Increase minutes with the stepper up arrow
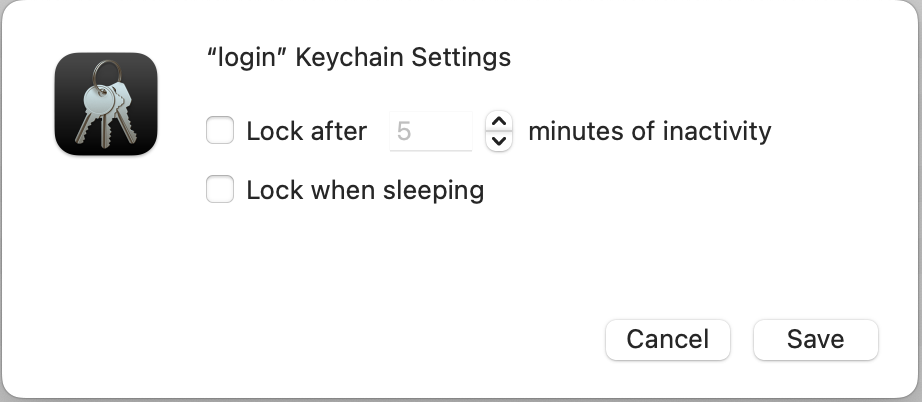Viewport: 922px width, 402px height. pos(499,121)
